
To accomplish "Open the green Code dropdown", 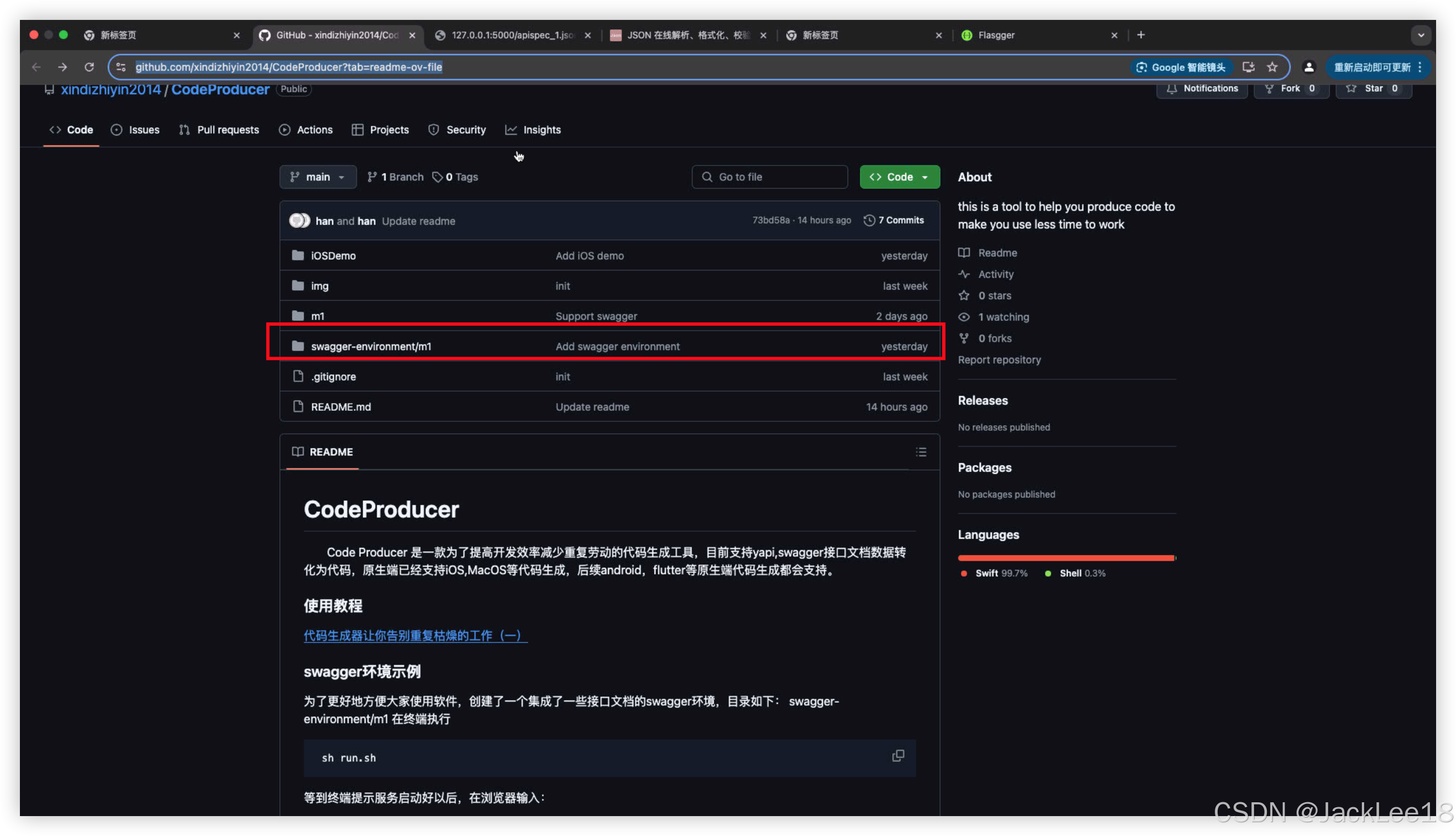I will pyautogui.click(x=899, y=177).
